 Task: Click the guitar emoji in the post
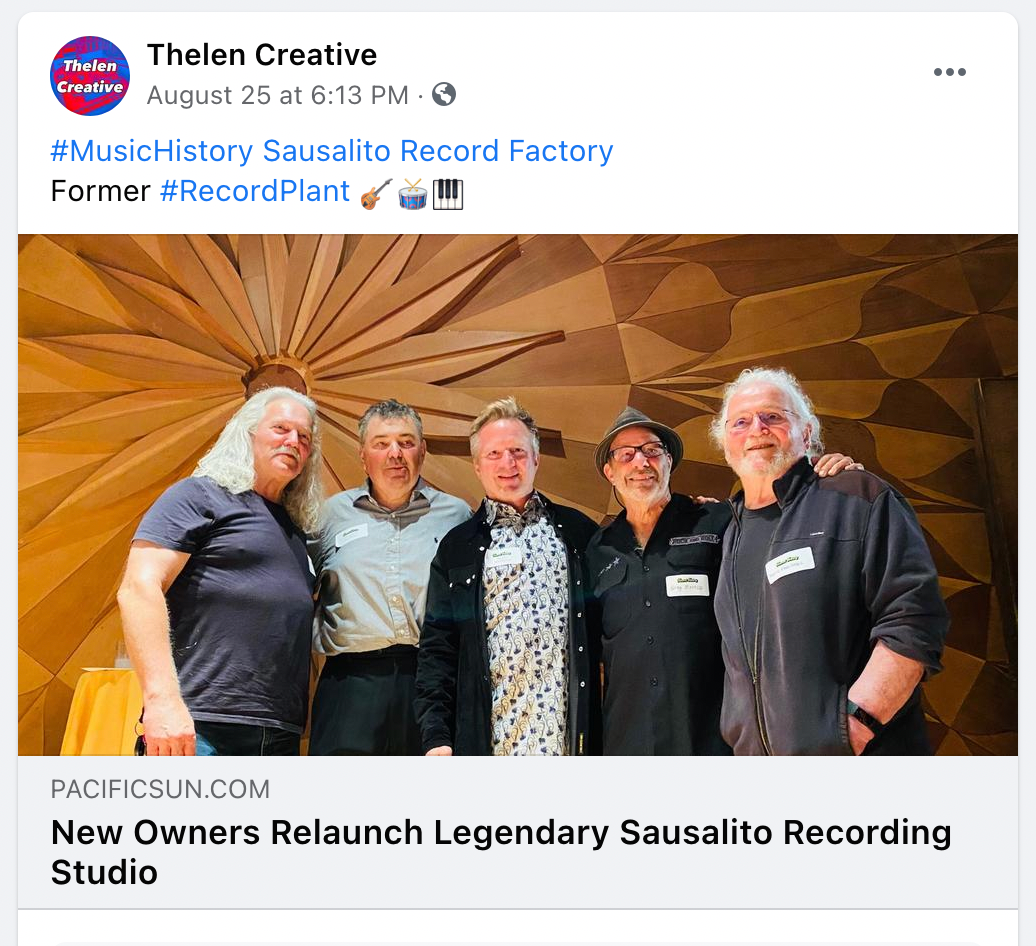pos(377,194)
